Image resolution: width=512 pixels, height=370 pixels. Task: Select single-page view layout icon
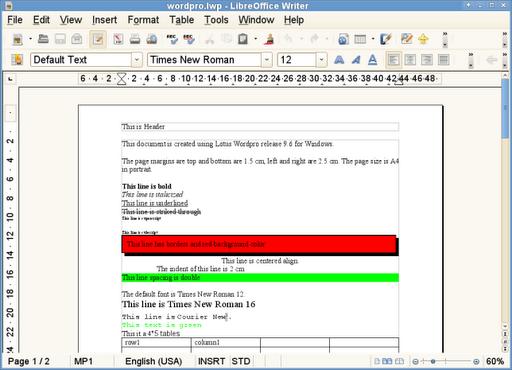377,361
